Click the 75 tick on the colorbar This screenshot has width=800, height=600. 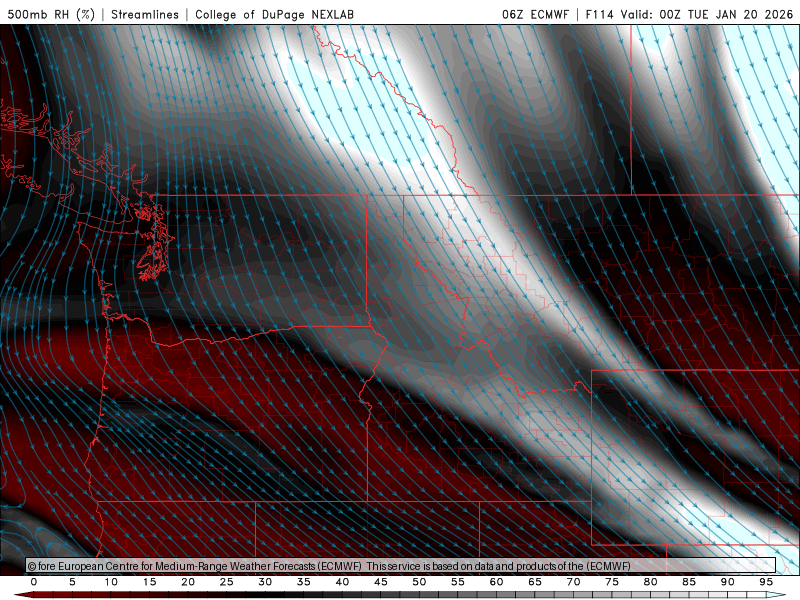pyautogui.click(x=612, y=582)
